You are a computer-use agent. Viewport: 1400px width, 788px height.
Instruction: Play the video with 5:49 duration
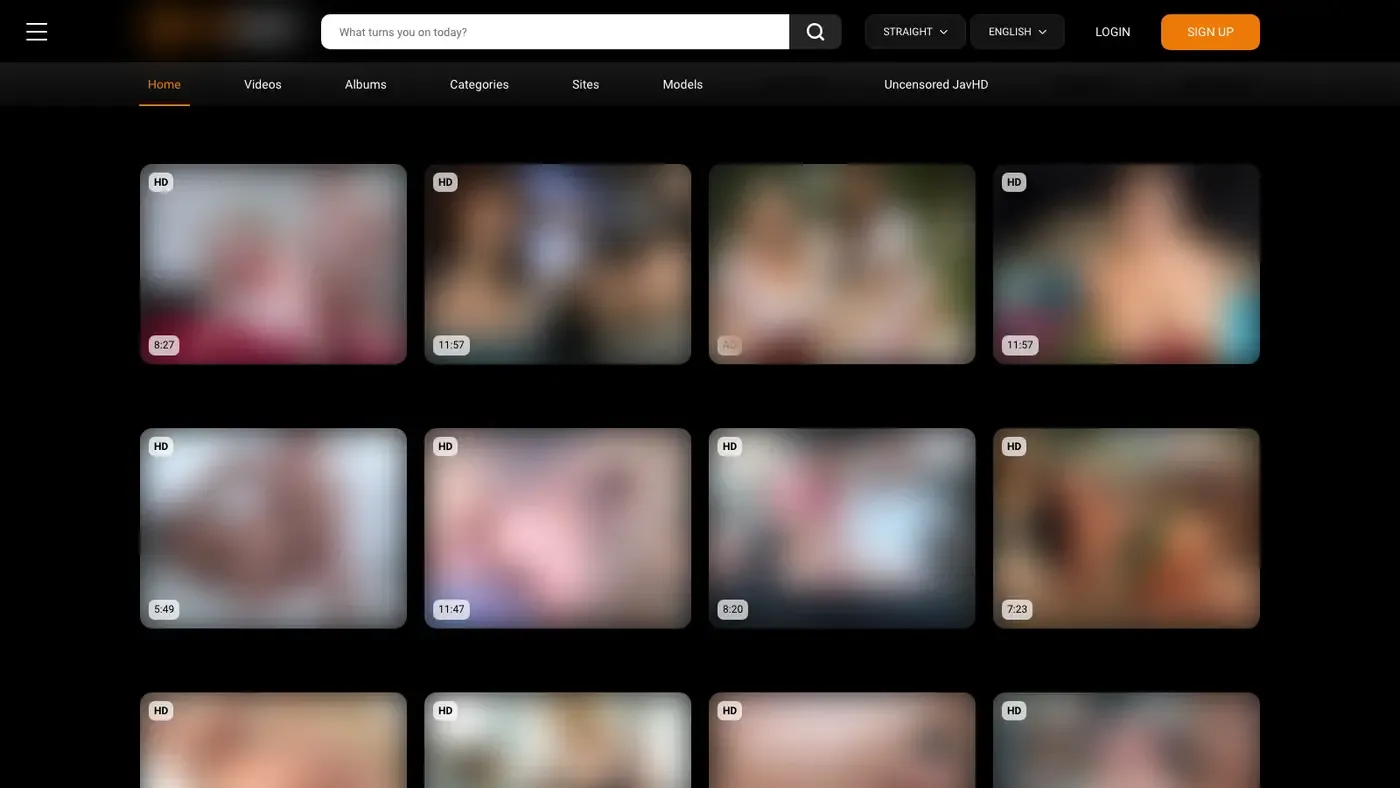pyautogui.click(x=273, y=528)
